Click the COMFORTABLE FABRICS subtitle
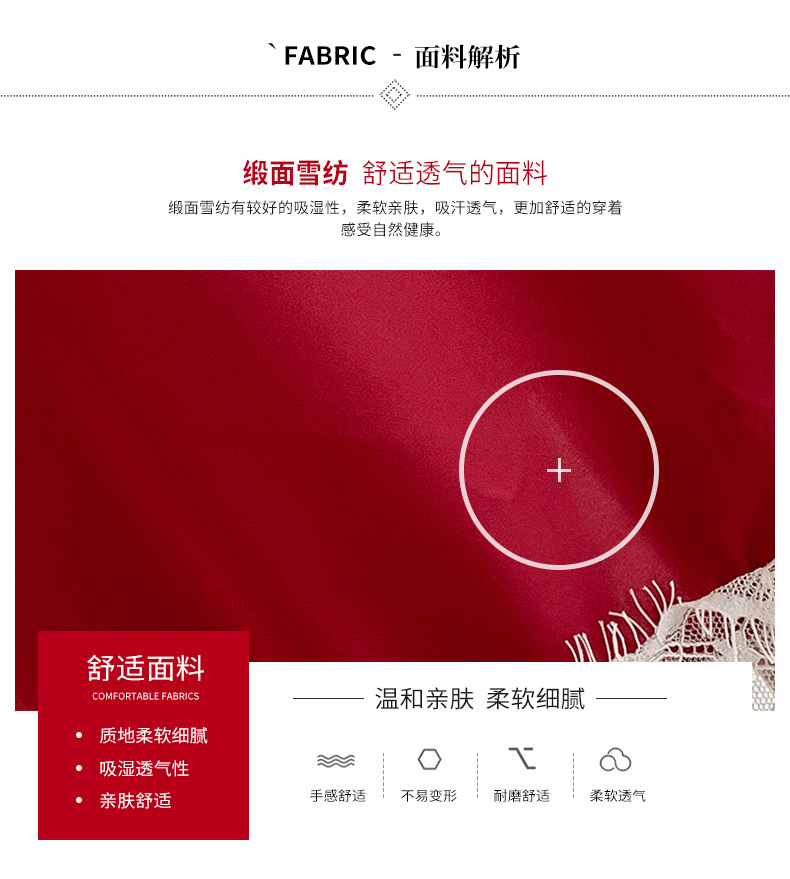The height and width of the screenshot is (879, 790). pos(145,696)
